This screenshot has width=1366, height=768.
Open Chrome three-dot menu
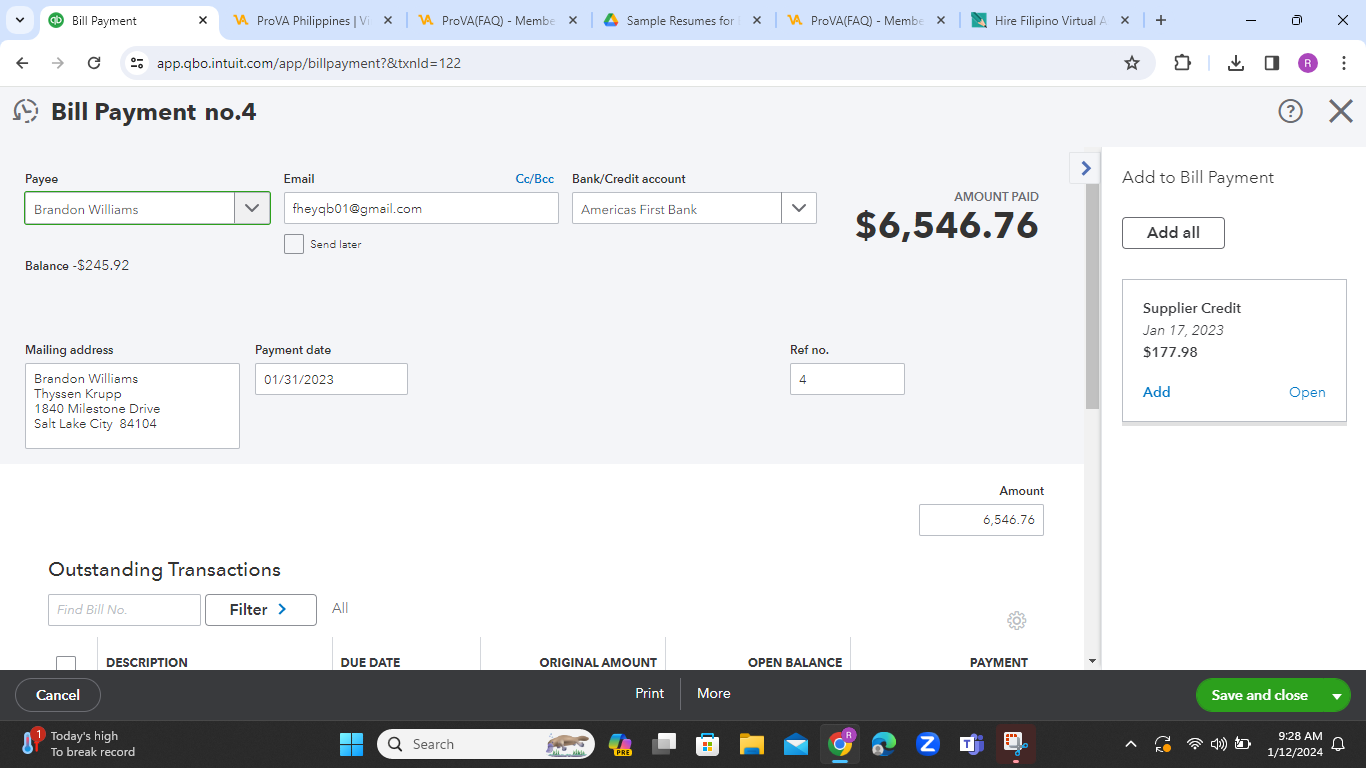coord(1342,63)
